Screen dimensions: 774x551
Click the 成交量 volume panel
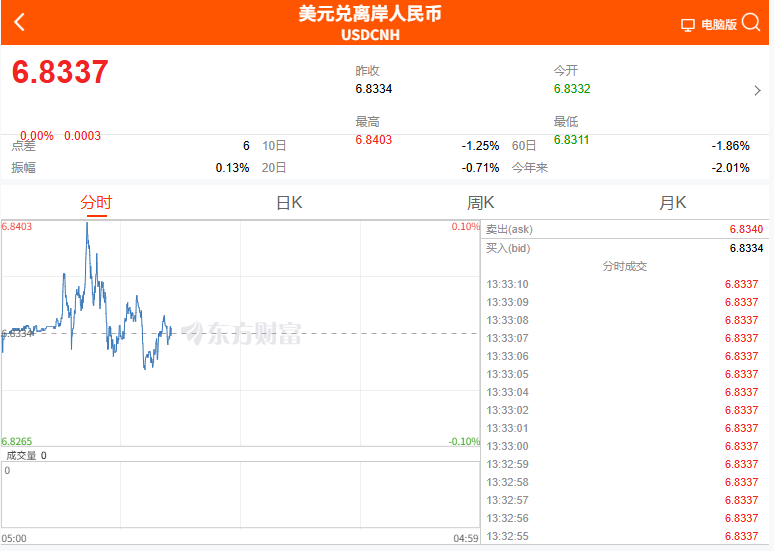tap(240, 495)
